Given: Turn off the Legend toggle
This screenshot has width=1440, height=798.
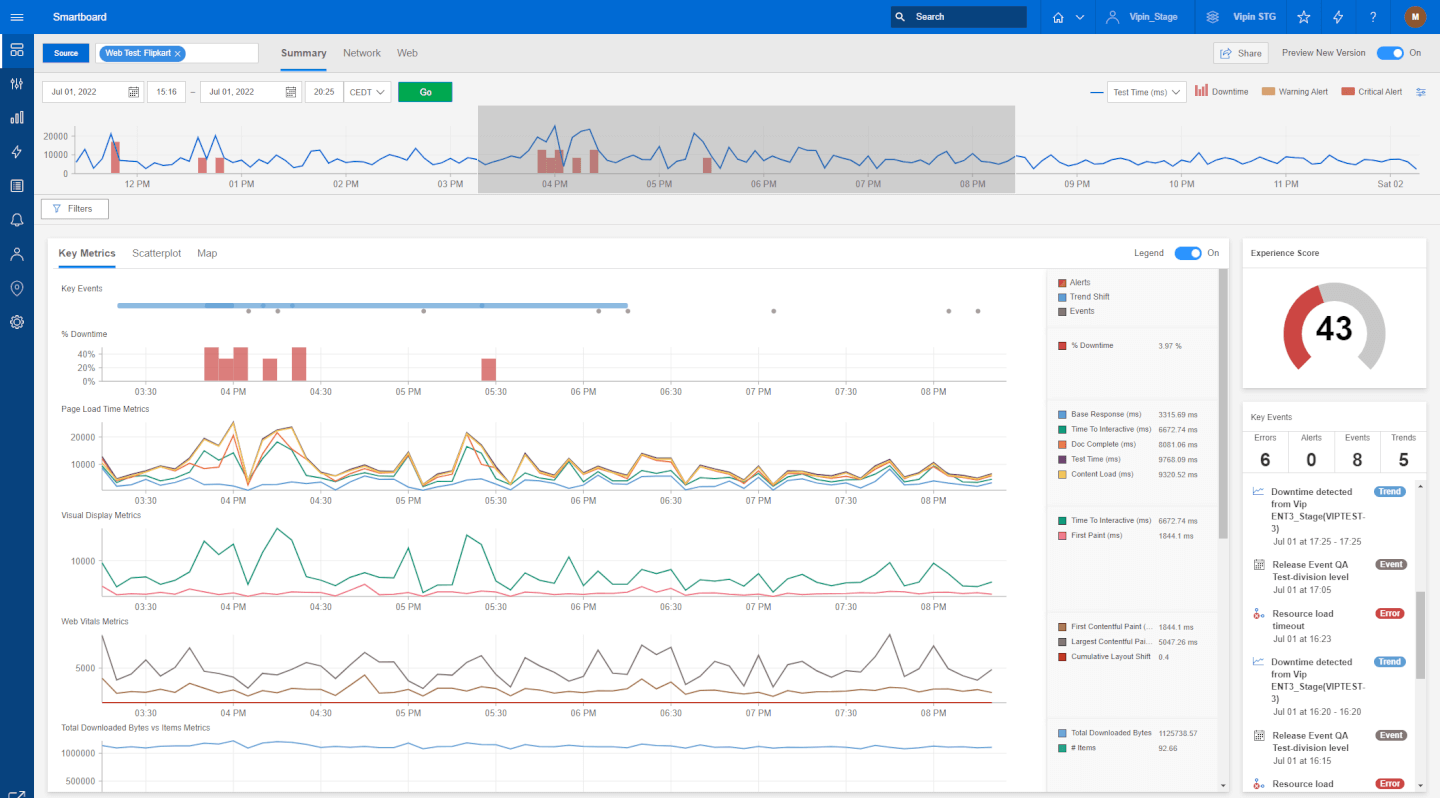Looking at the screenshot, I should 1189,253.
